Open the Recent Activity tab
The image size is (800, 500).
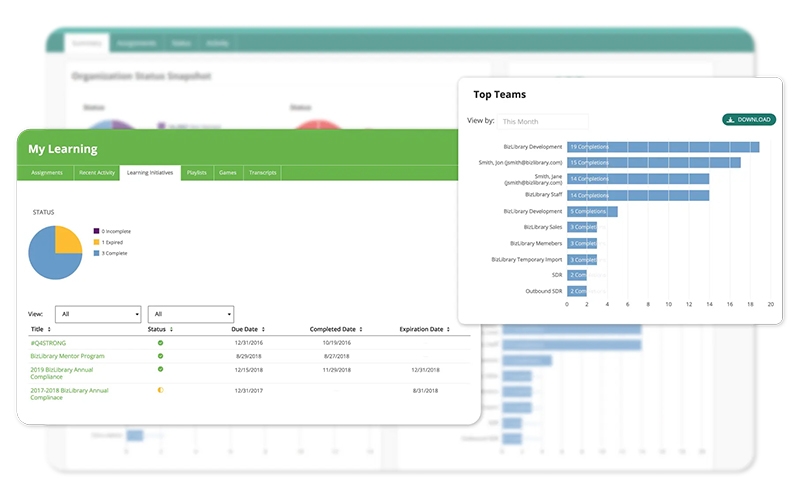[97, 173]
